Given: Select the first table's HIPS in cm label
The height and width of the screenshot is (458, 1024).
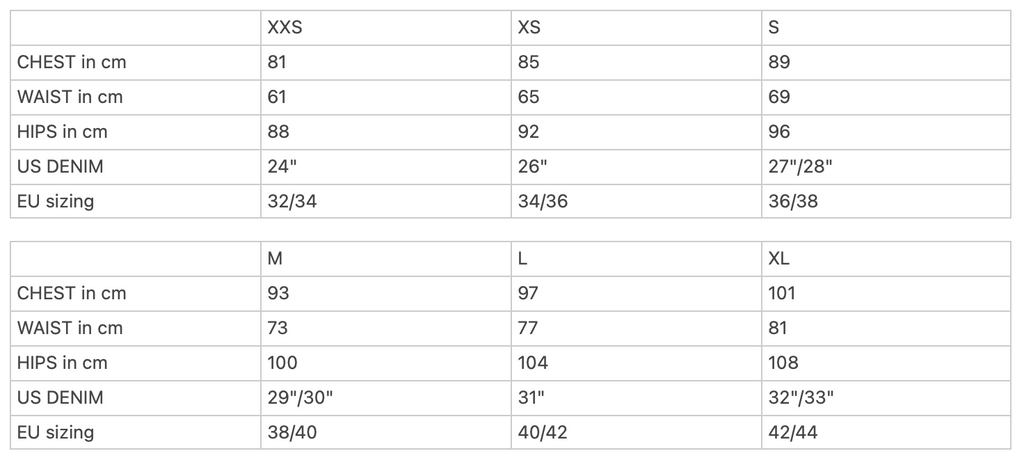Looking at the screenshot, I should (x=62, y=132).
